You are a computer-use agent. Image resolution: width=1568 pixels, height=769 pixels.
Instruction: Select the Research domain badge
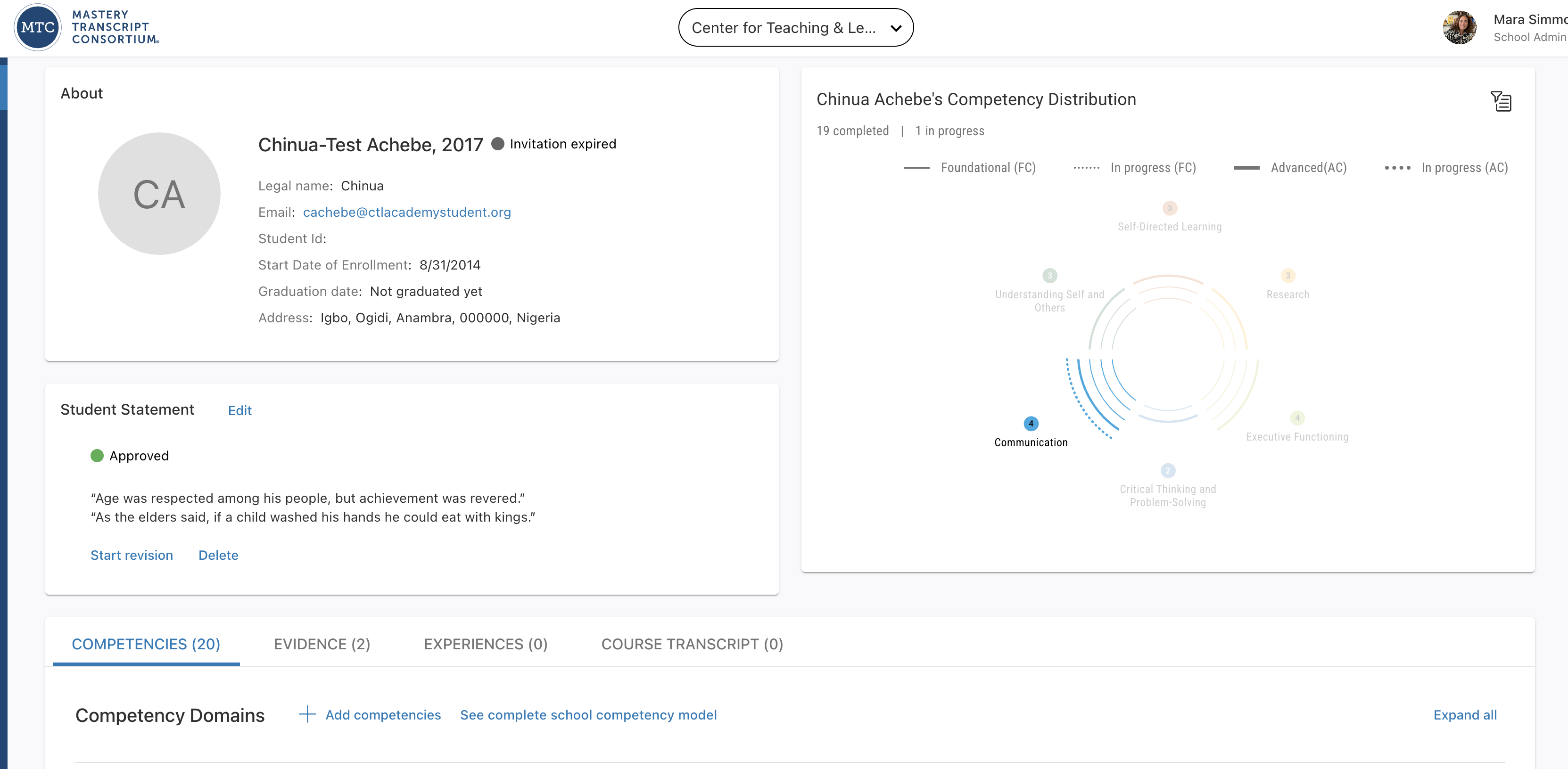pos(1287,276)
